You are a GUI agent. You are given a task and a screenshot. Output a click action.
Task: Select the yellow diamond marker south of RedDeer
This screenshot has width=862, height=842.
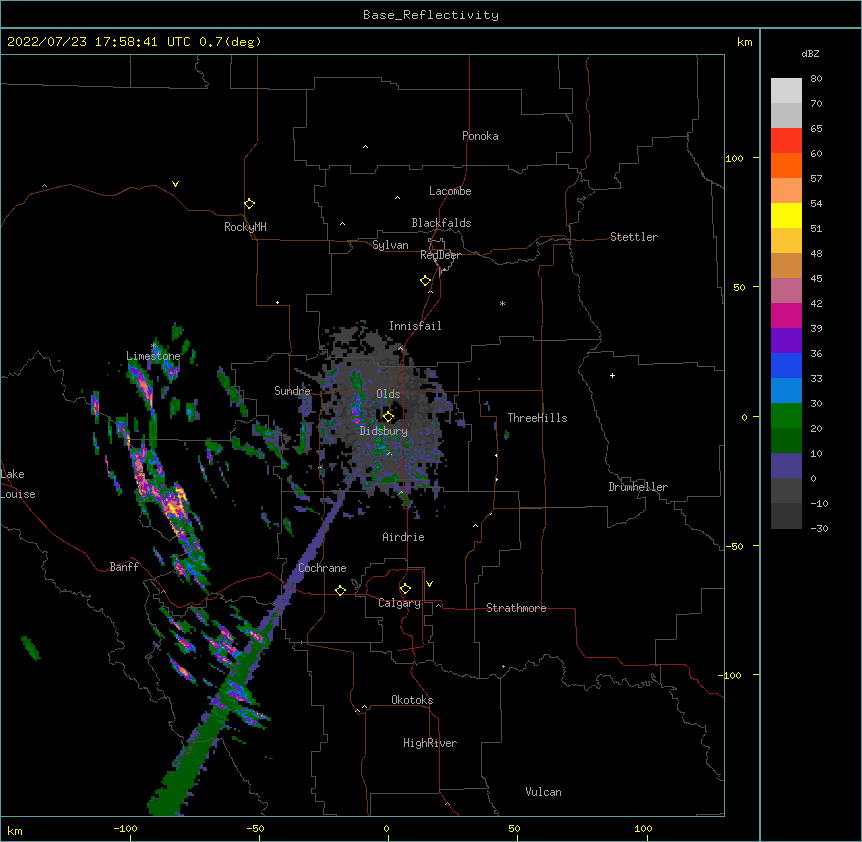(425, 281)
